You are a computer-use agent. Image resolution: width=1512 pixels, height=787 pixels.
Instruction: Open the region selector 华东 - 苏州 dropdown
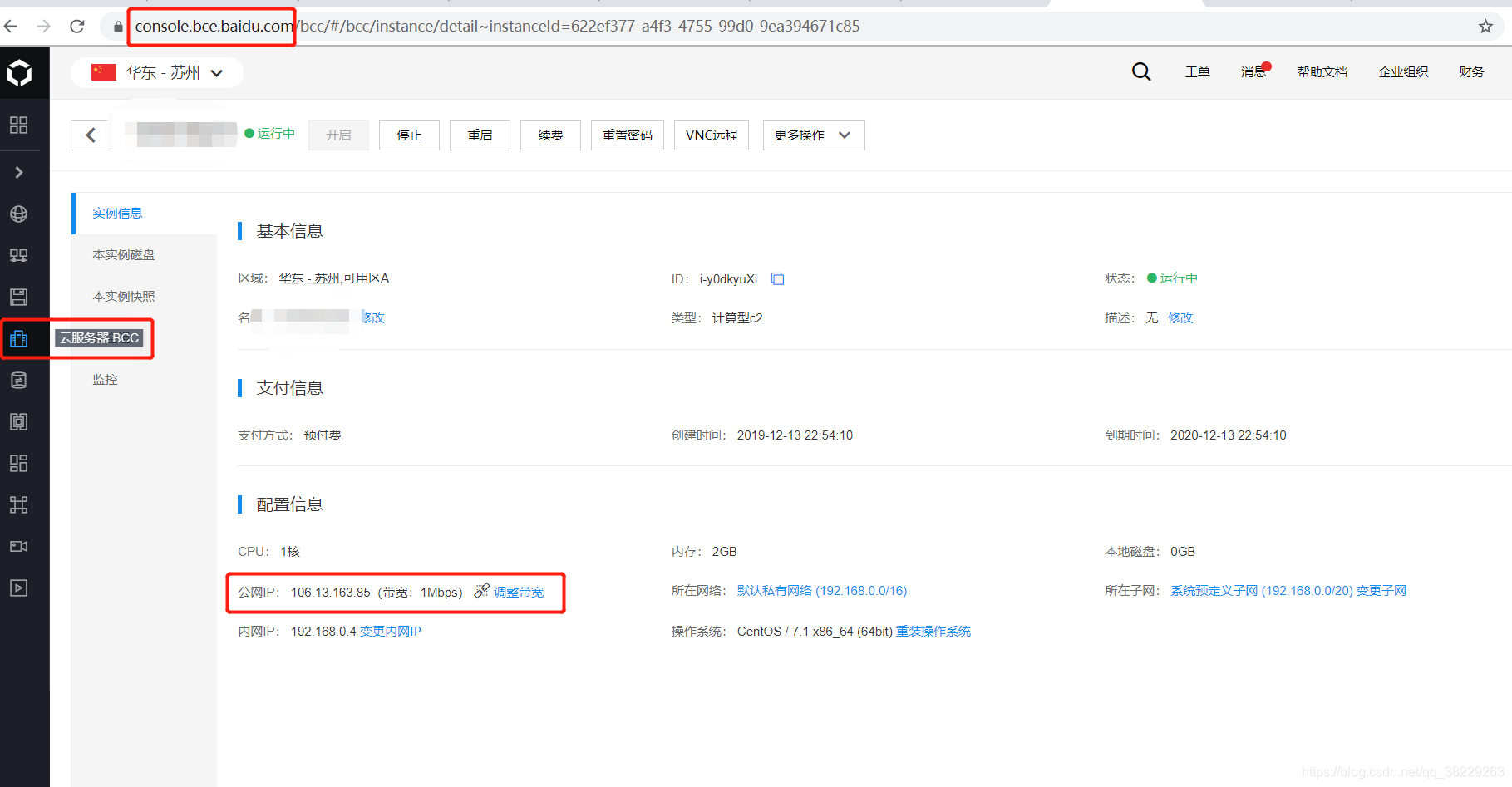click(x=157, y=72)
